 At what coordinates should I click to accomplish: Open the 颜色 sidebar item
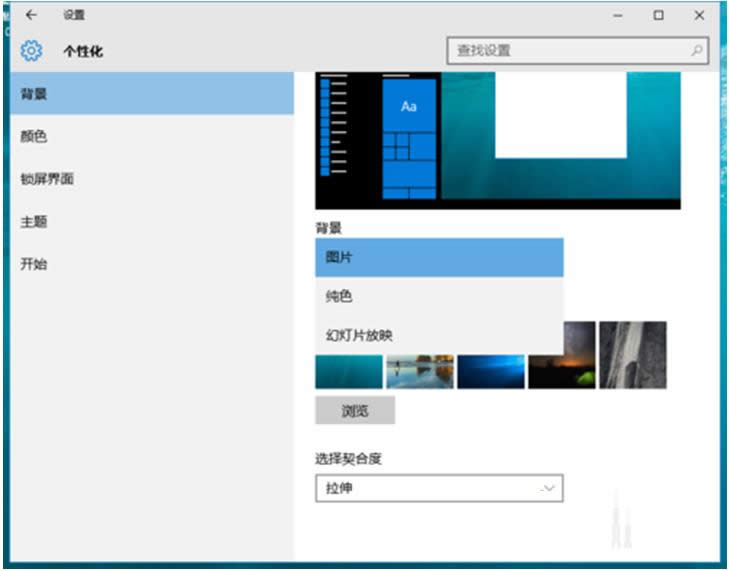click(x=152, y=136)
